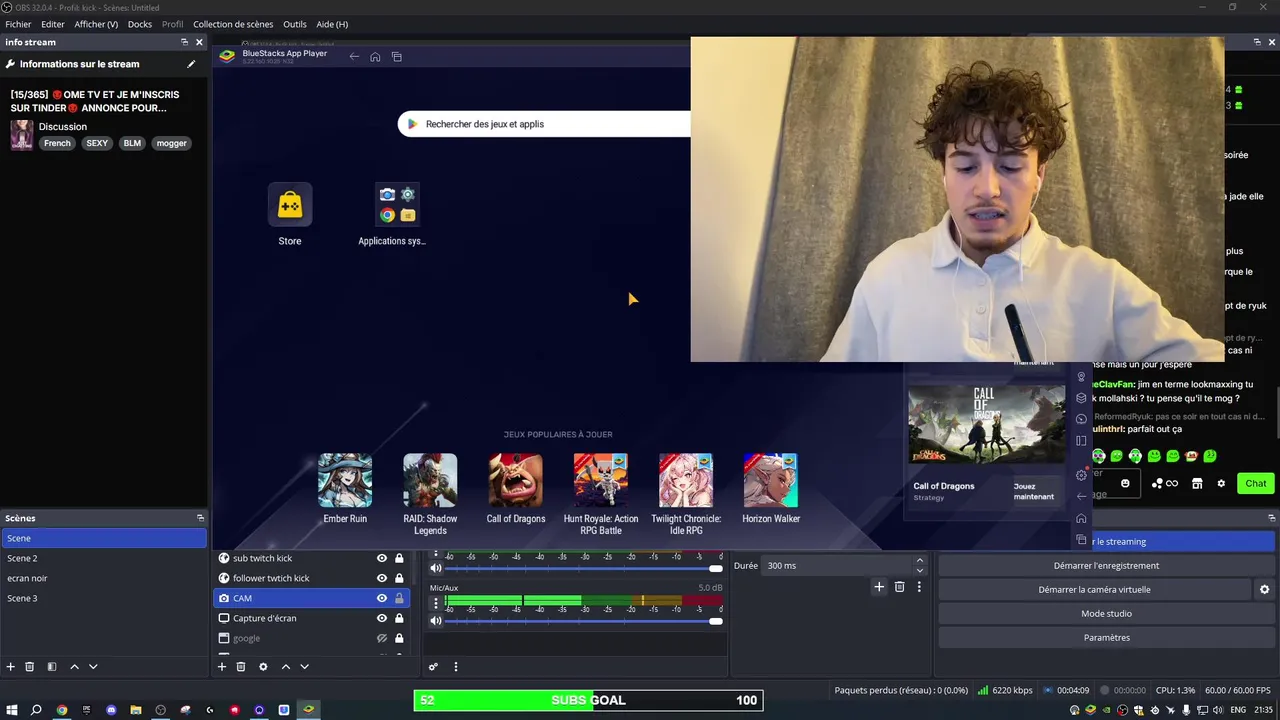The image size is (1280, 720).
Task: Open BlueStacks multi-instance tabs icon
Action: point(397,57)
